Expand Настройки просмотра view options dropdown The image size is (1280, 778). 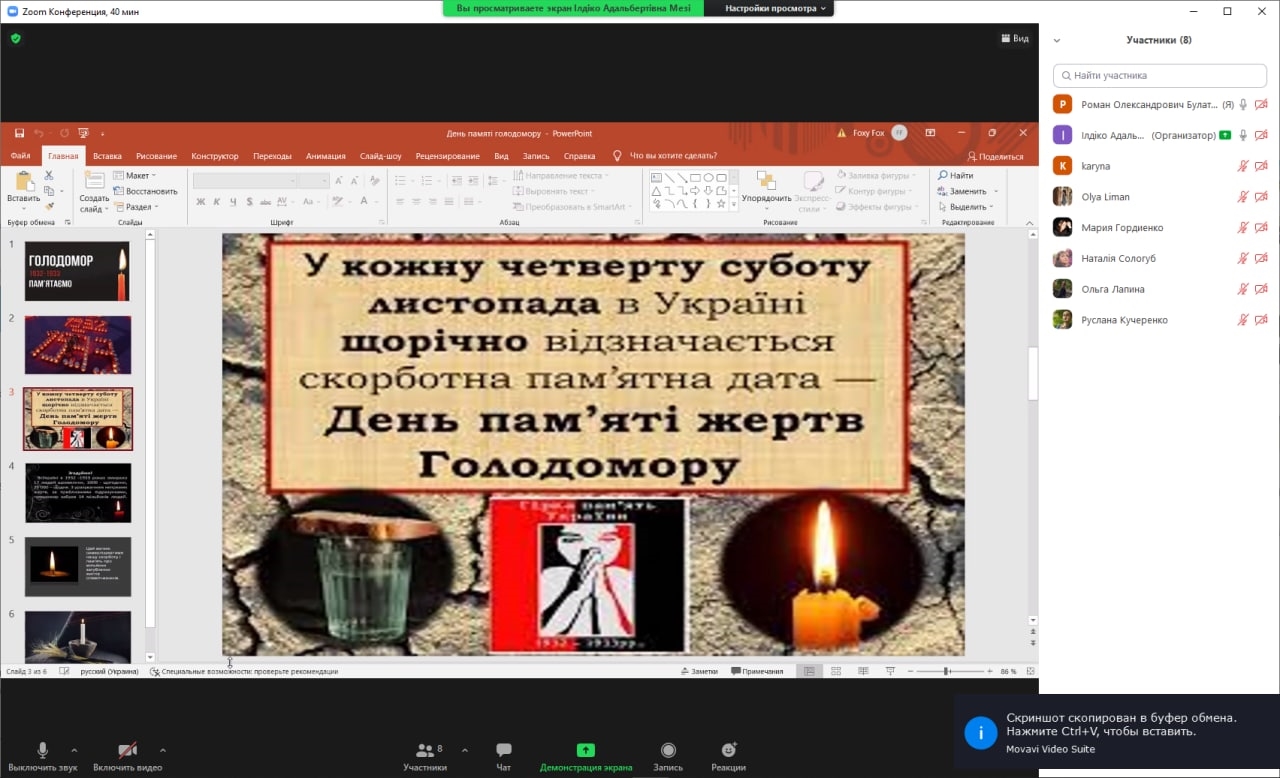(767, 8)
